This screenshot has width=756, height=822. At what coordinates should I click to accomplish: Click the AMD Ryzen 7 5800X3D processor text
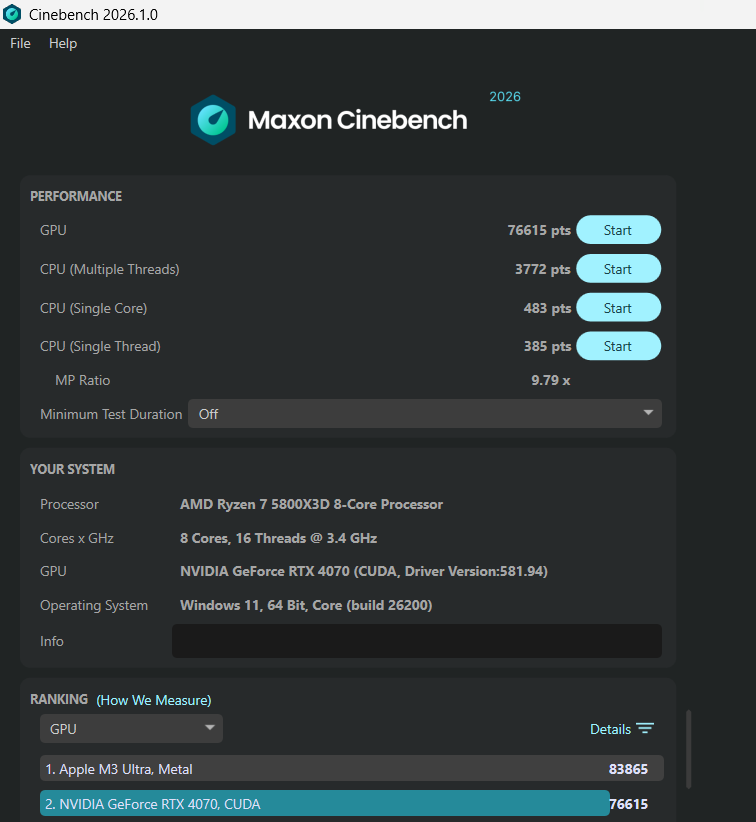point(311,504)
